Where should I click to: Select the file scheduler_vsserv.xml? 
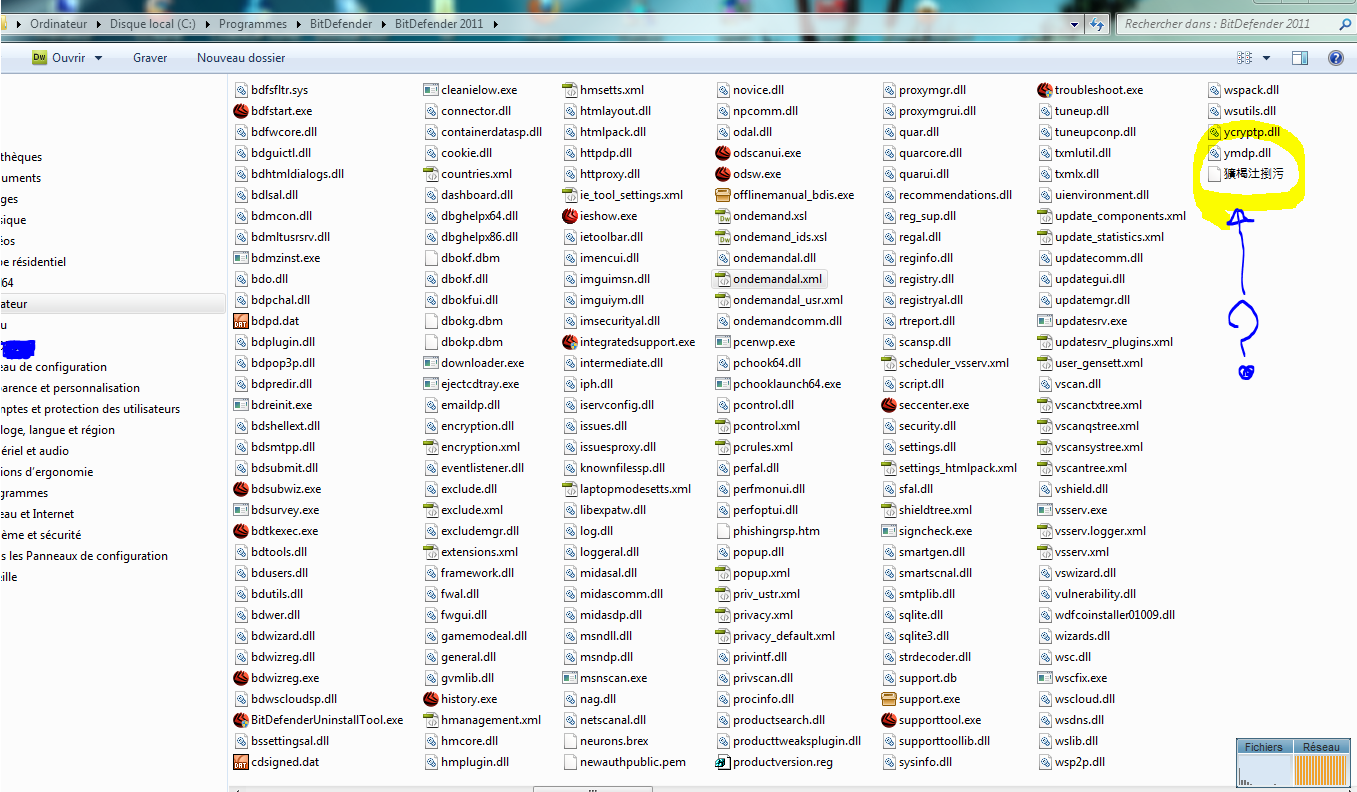click(x=945, y=363)
